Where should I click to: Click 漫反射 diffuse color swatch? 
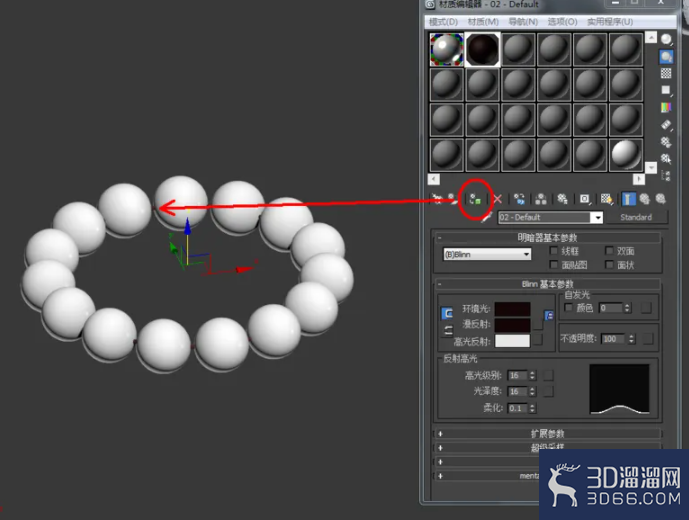coord(512,324)
